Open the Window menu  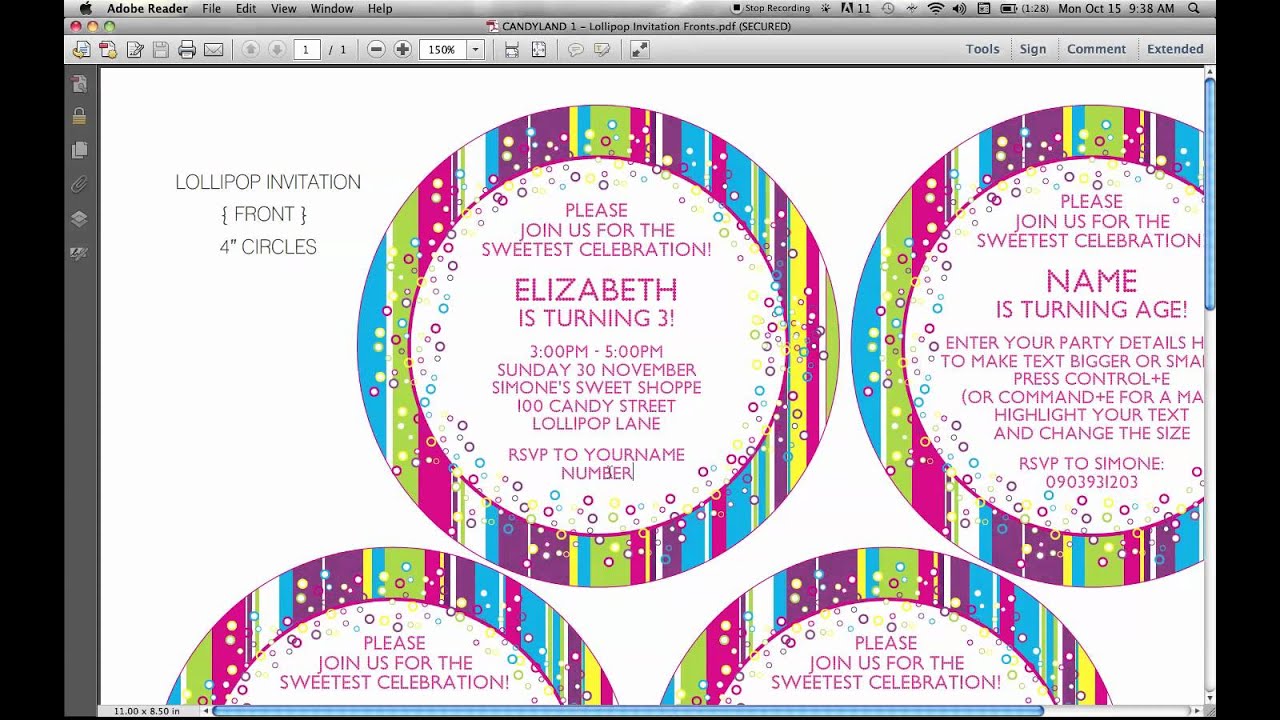pyautogui.click(x=332, y=8)
